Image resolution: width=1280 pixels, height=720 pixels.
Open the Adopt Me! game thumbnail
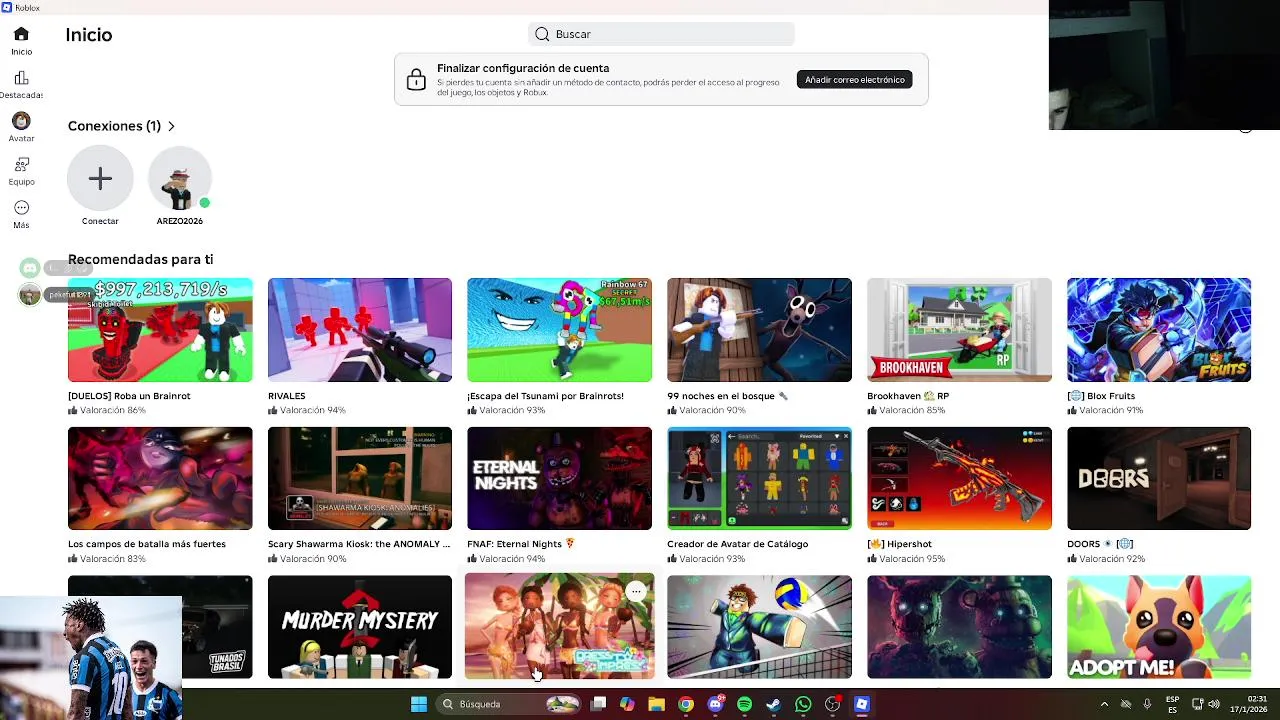[x=1159, y=627]
